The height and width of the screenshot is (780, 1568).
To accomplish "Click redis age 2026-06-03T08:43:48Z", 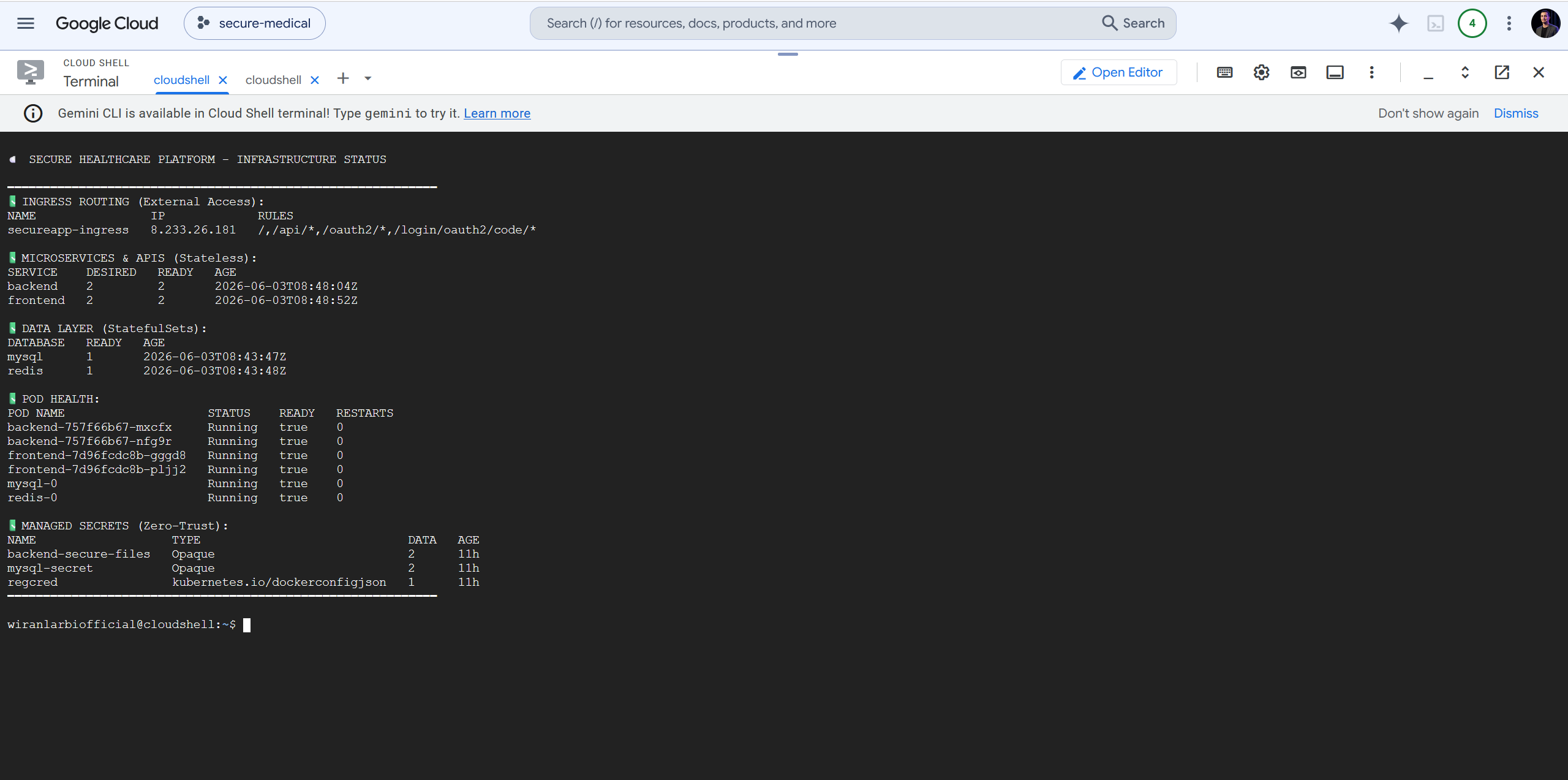I will (x=214, y=371).
